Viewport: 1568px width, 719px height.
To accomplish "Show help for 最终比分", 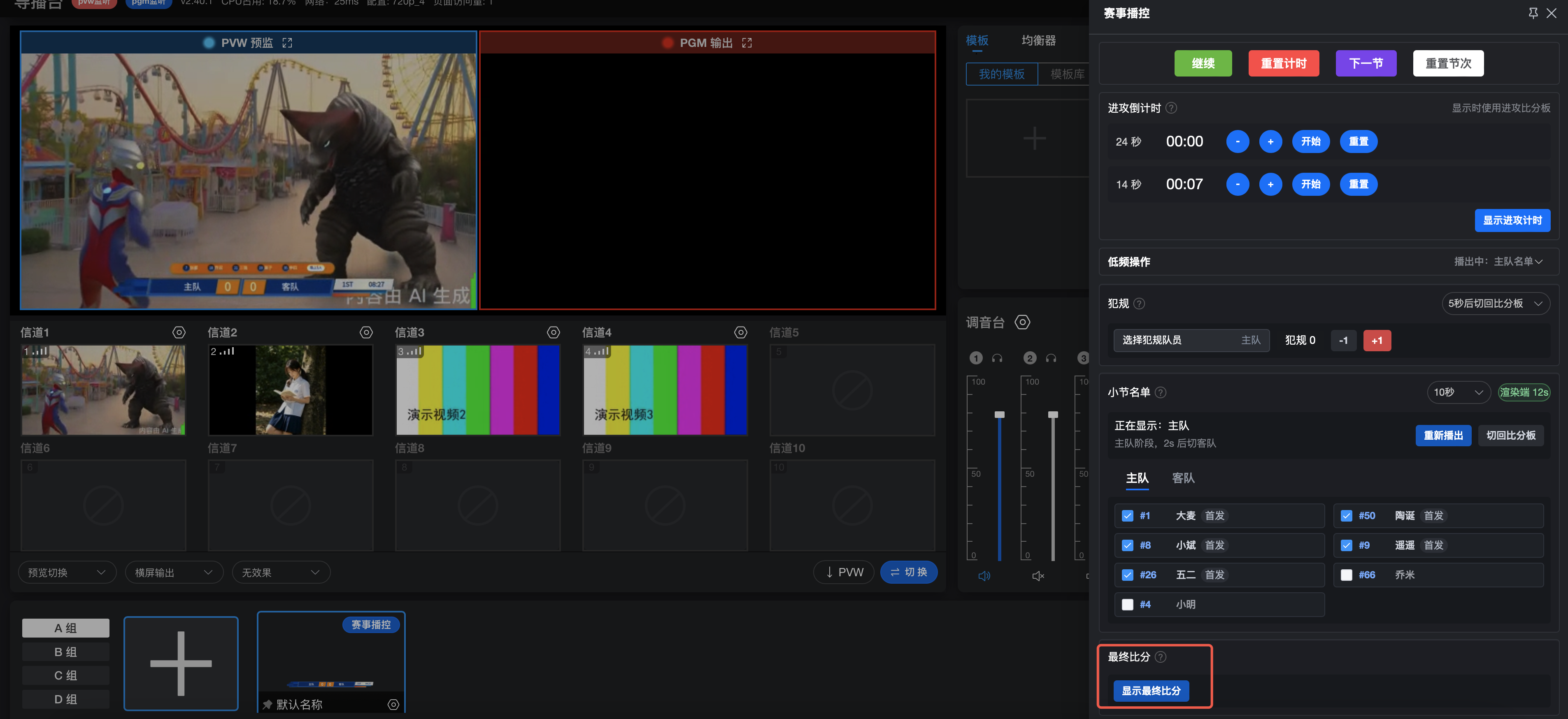I will (1161, 657).
